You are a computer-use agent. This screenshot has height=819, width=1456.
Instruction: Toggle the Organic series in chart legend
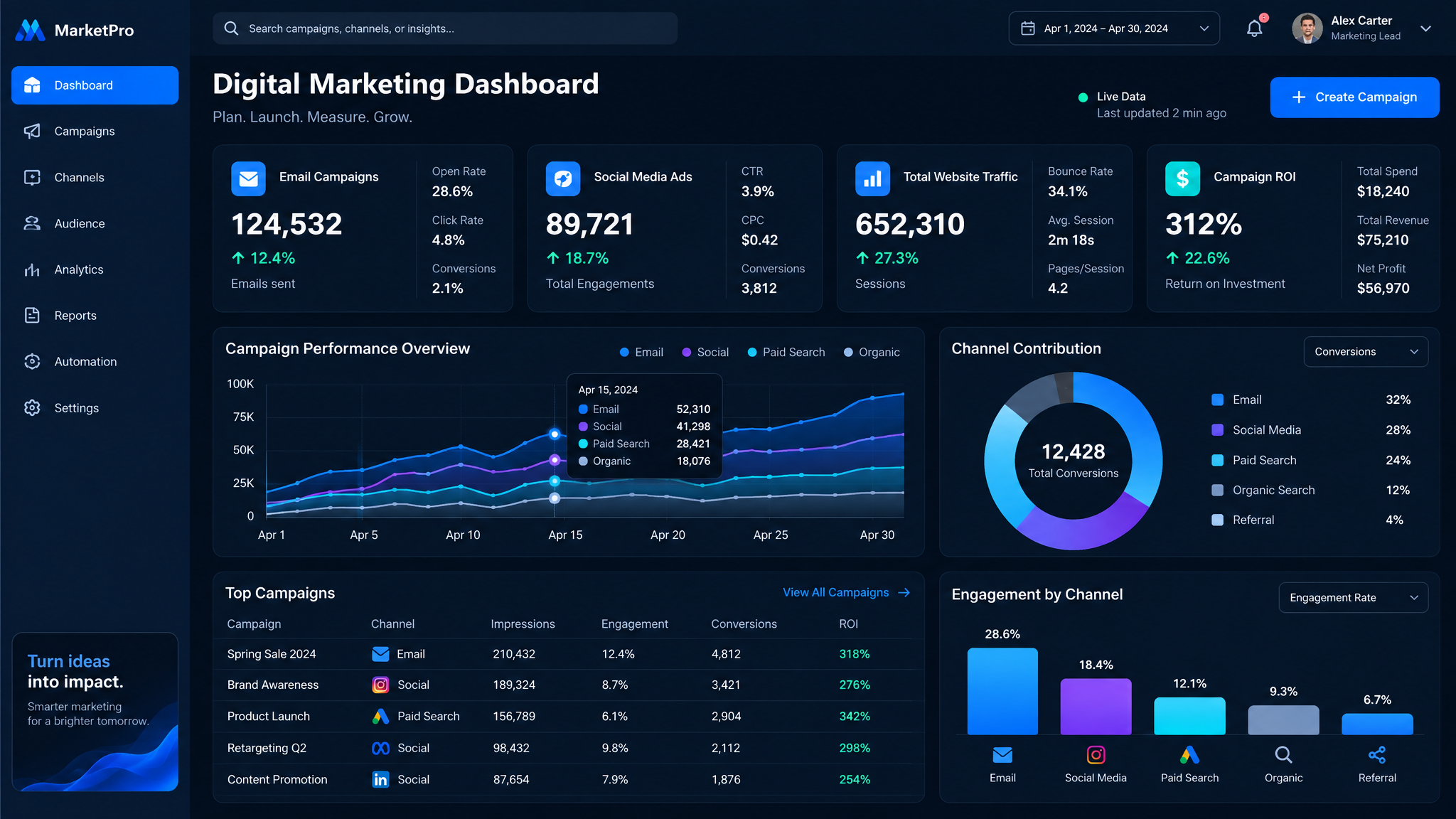click(872, 352)
